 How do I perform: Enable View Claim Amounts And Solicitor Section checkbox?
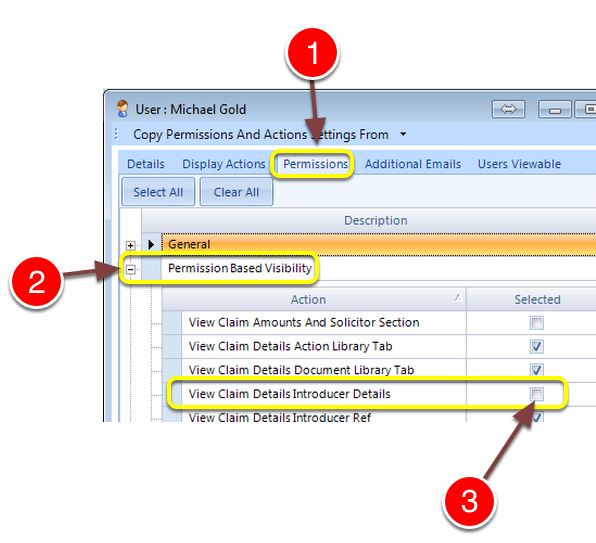(x=537, y=323)
